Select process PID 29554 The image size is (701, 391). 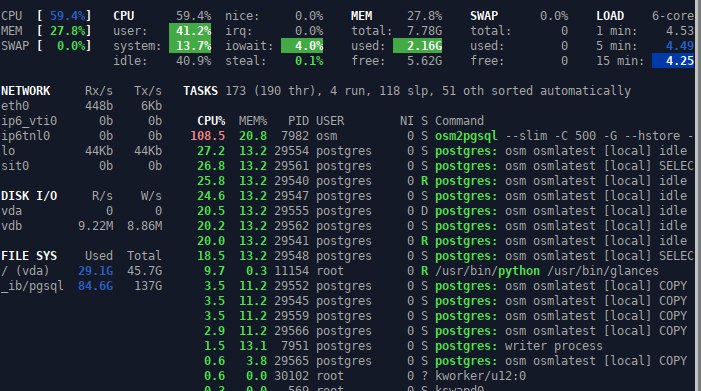291,151
